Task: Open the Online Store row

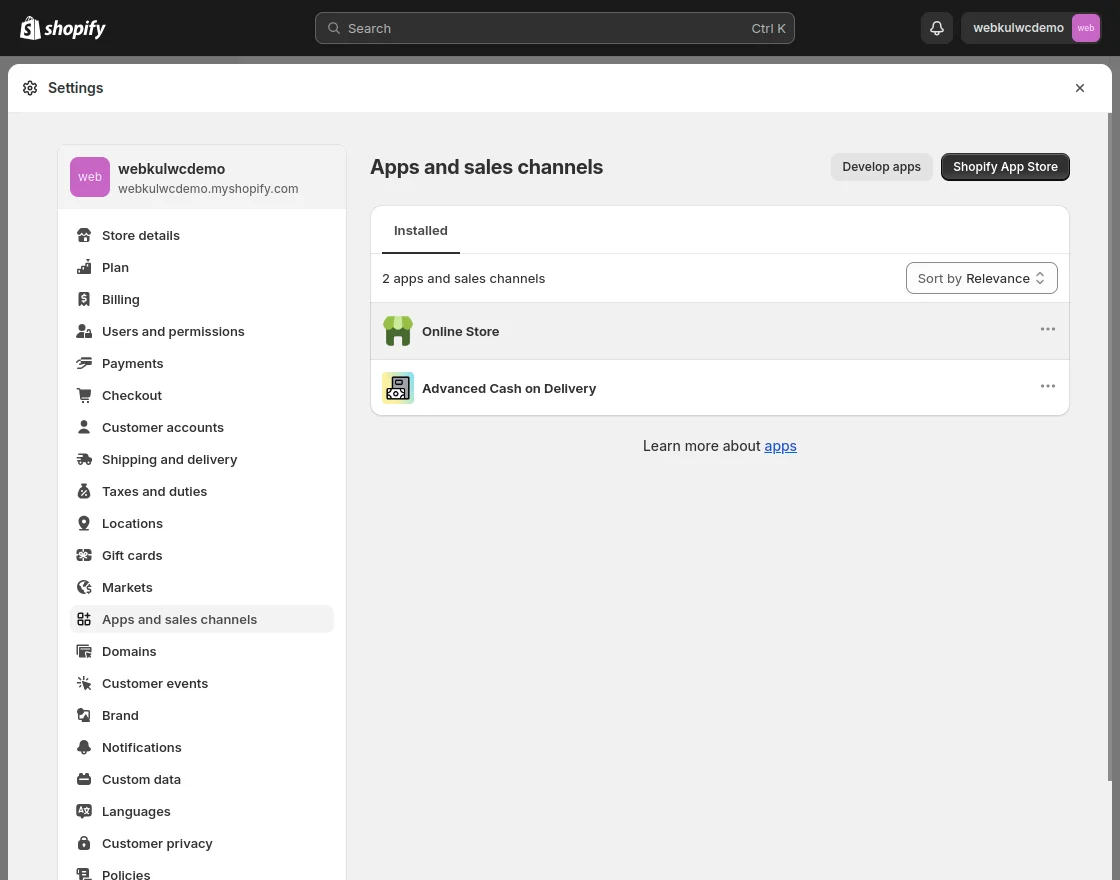Action: tap(720, 331)
